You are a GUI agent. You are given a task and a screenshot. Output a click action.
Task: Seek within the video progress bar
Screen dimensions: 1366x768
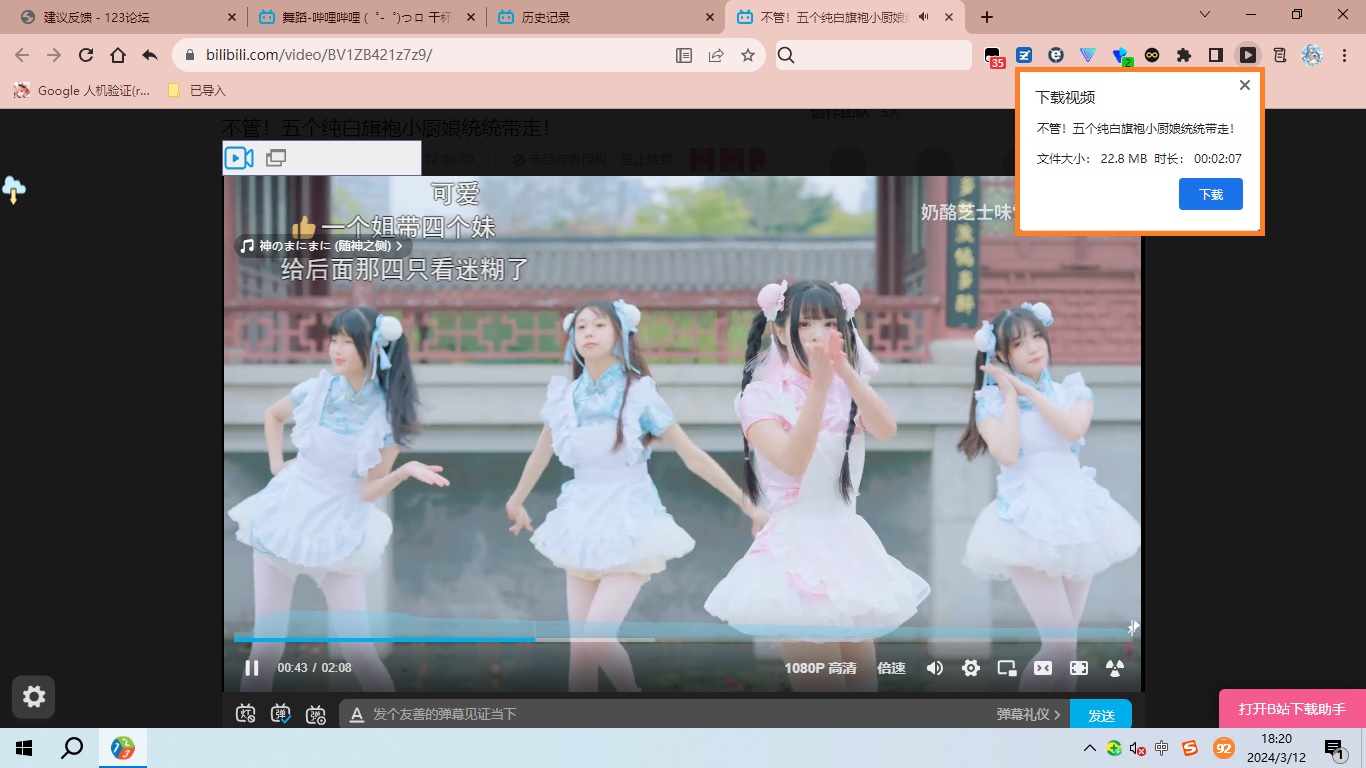pyautogui.click(x=681, y=638)
